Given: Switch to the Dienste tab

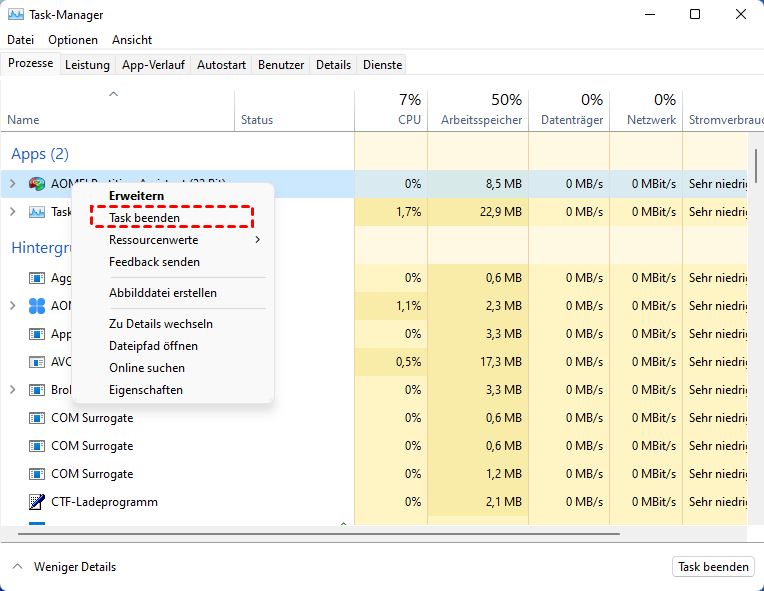Looking at the screenshot, I should coord(382,65).
